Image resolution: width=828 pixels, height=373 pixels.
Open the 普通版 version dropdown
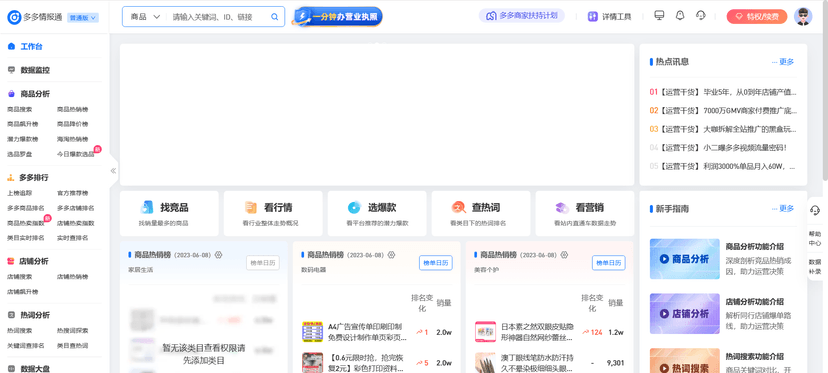coord(83,17)
